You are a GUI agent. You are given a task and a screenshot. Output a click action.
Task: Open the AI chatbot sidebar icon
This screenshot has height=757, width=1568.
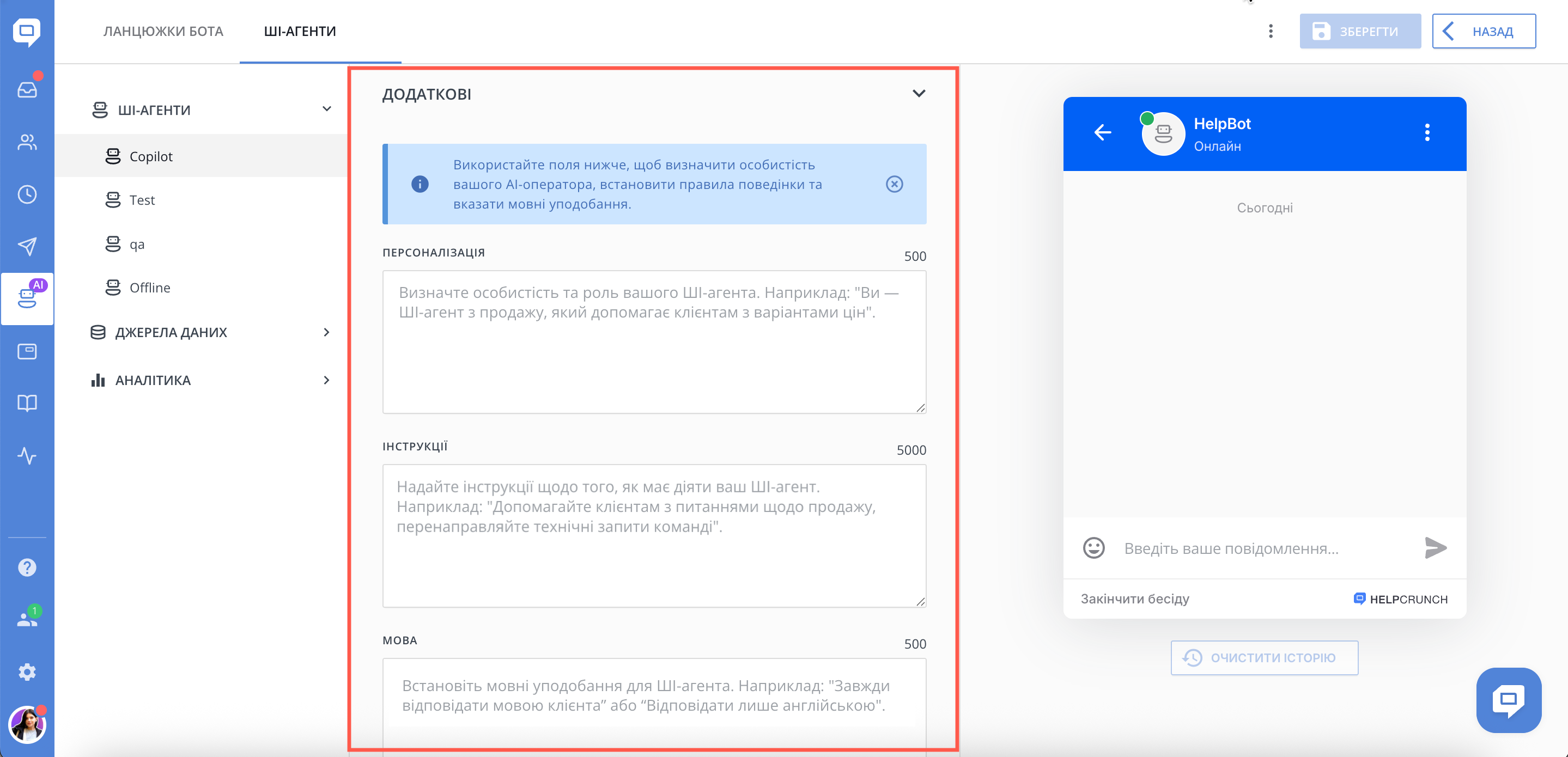pos(27,298)
